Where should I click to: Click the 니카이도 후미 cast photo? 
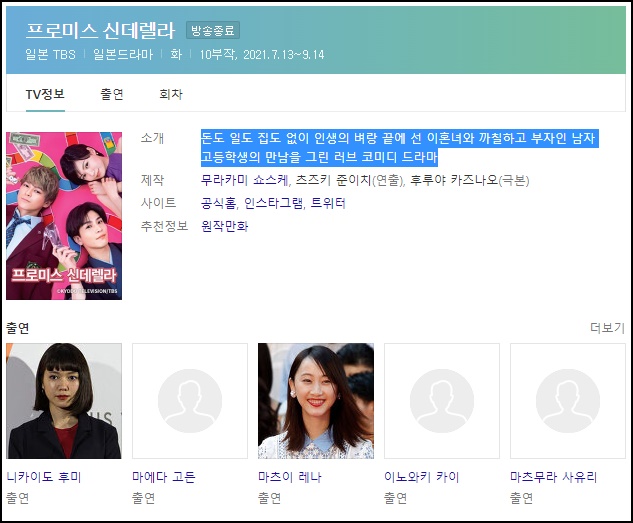[x=64, y=401]
